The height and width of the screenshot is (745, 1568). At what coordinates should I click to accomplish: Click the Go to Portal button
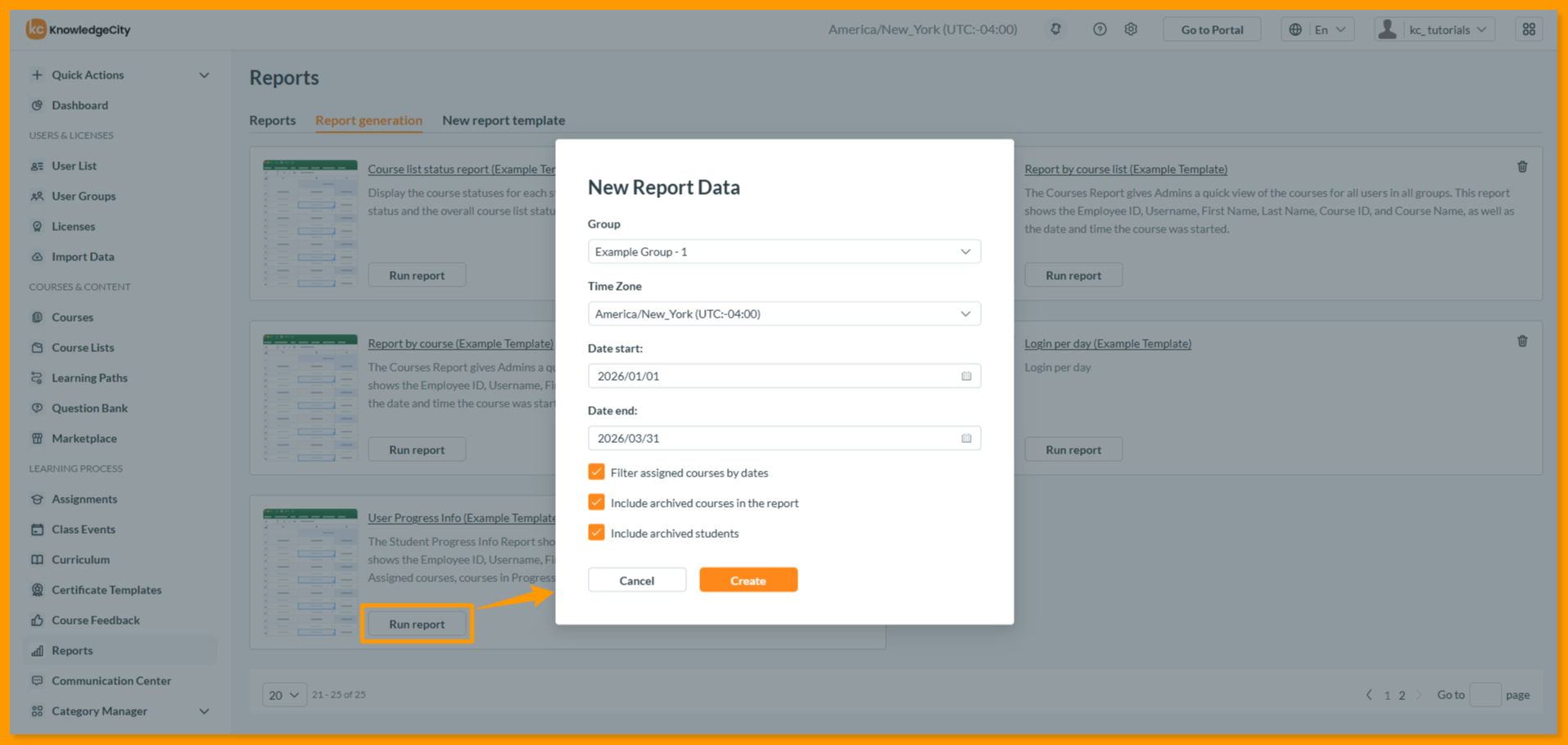(1212, 29)
